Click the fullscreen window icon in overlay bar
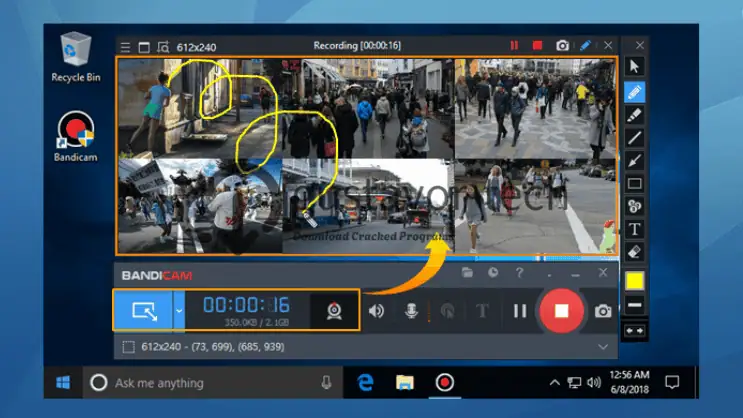The height and width of the screenshot is (418, 743). (144, 47)
